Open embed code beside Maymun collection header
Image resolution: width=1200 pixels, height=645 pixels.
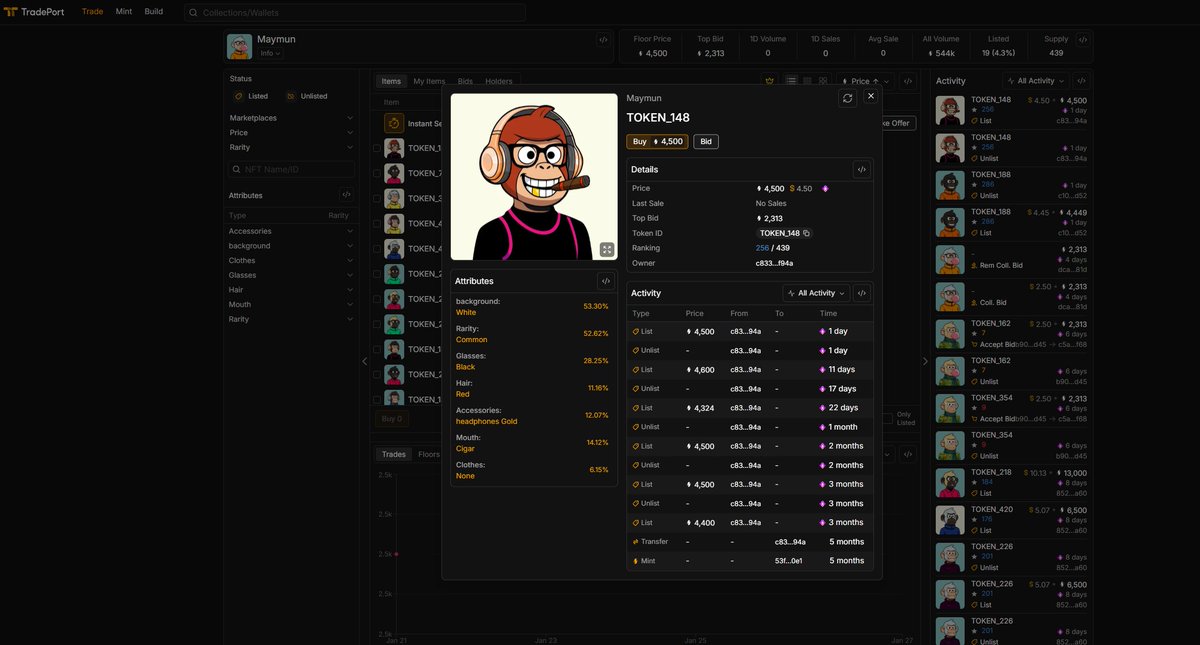tap(603, 40)
